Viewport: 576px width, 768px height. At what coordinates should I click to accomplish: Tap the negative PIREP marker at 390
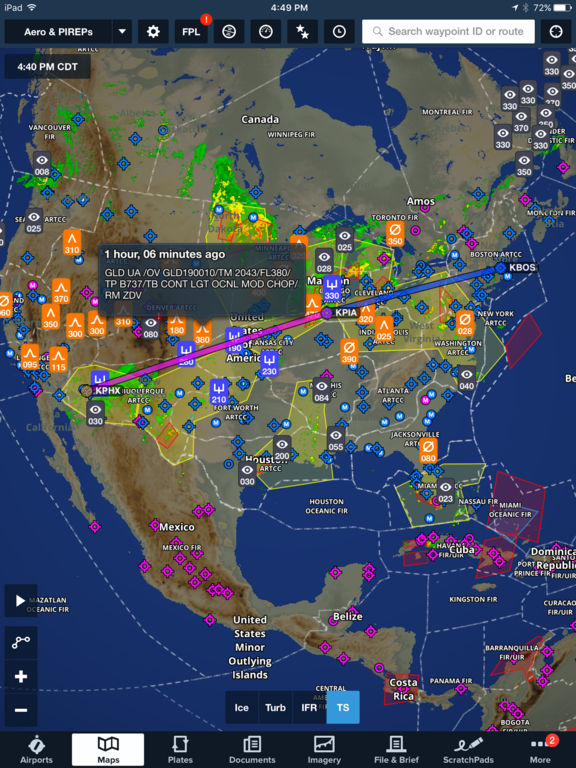349,352
